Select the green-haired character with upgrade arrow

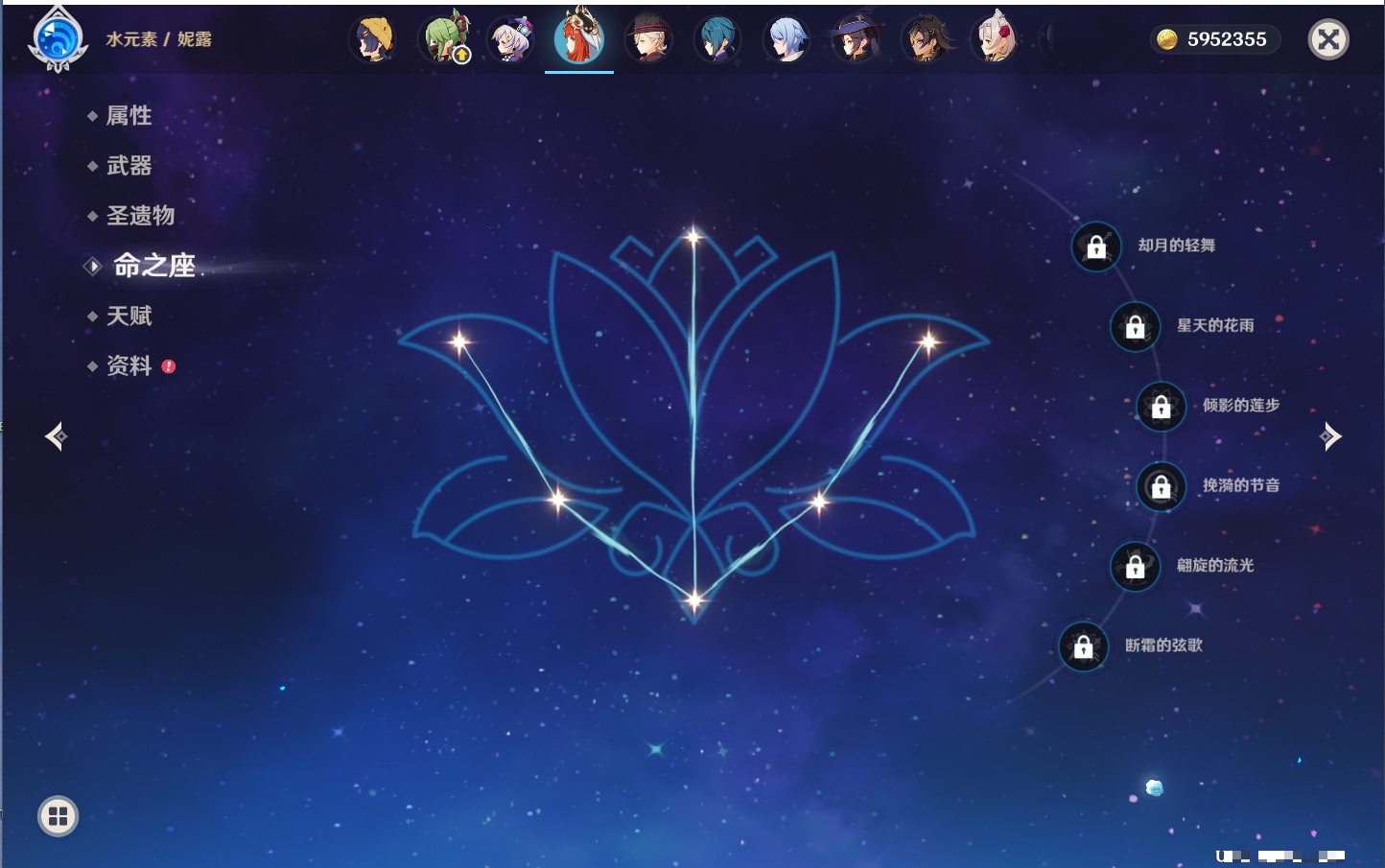445,39
